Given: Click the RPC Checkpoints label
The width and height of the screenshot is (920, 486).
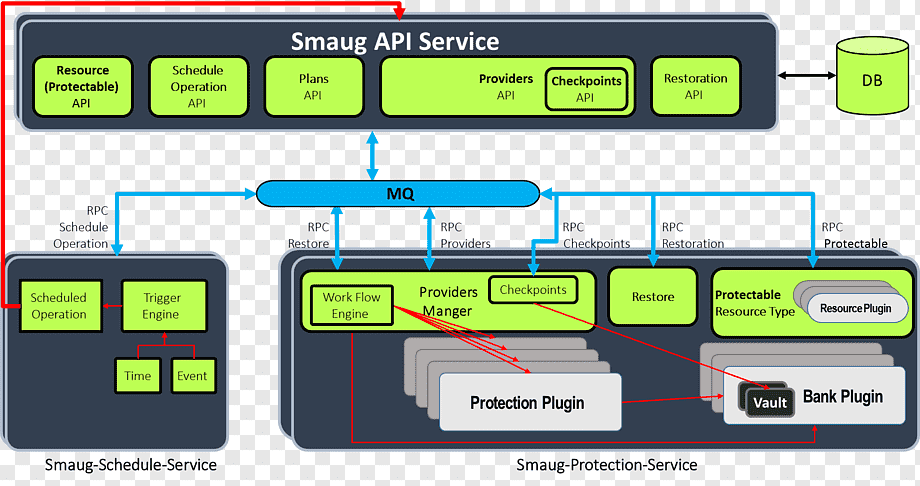Looking at the screenshot, I should (596, 235).
